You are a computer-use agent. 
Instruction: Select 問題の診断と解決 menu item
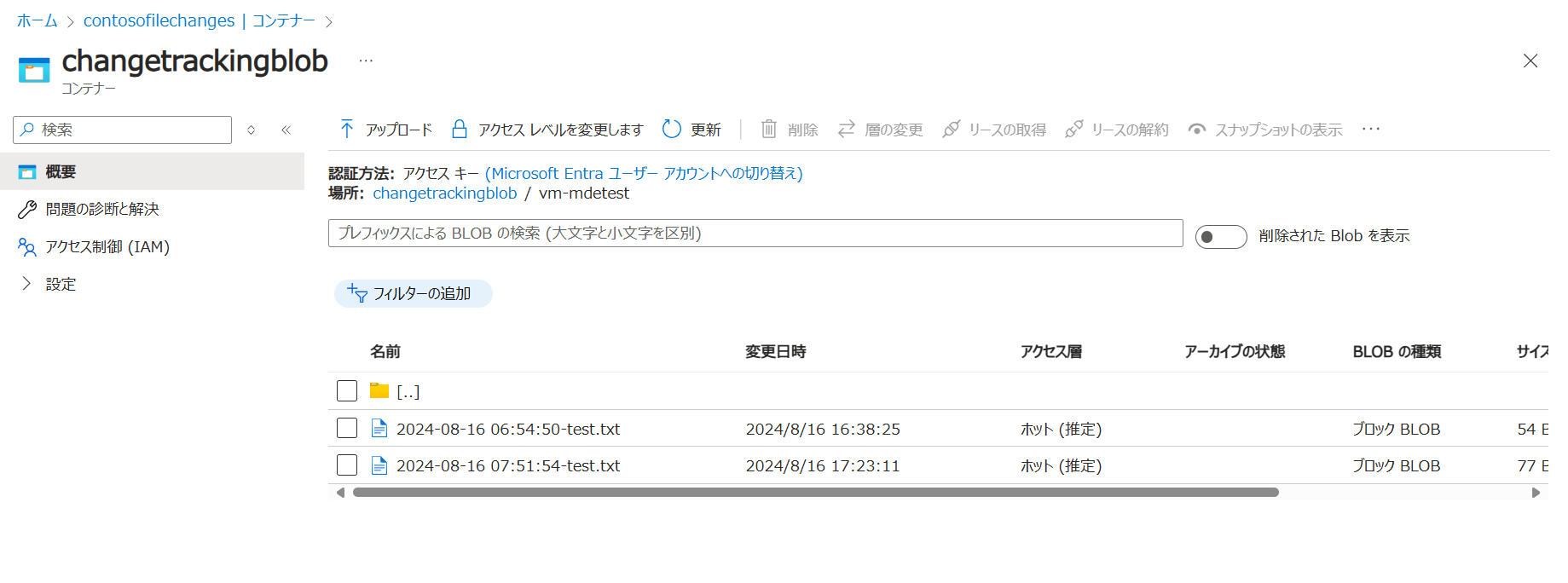pos(102,209)
